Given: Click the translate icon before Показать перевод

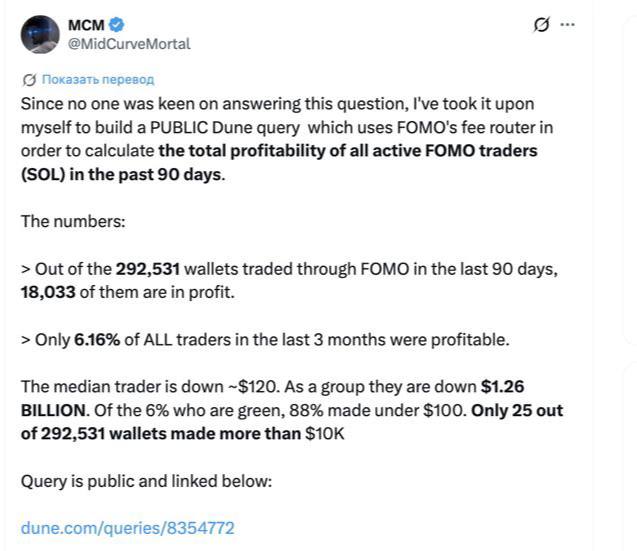Looking at the screenshot, I should (29, 80).
